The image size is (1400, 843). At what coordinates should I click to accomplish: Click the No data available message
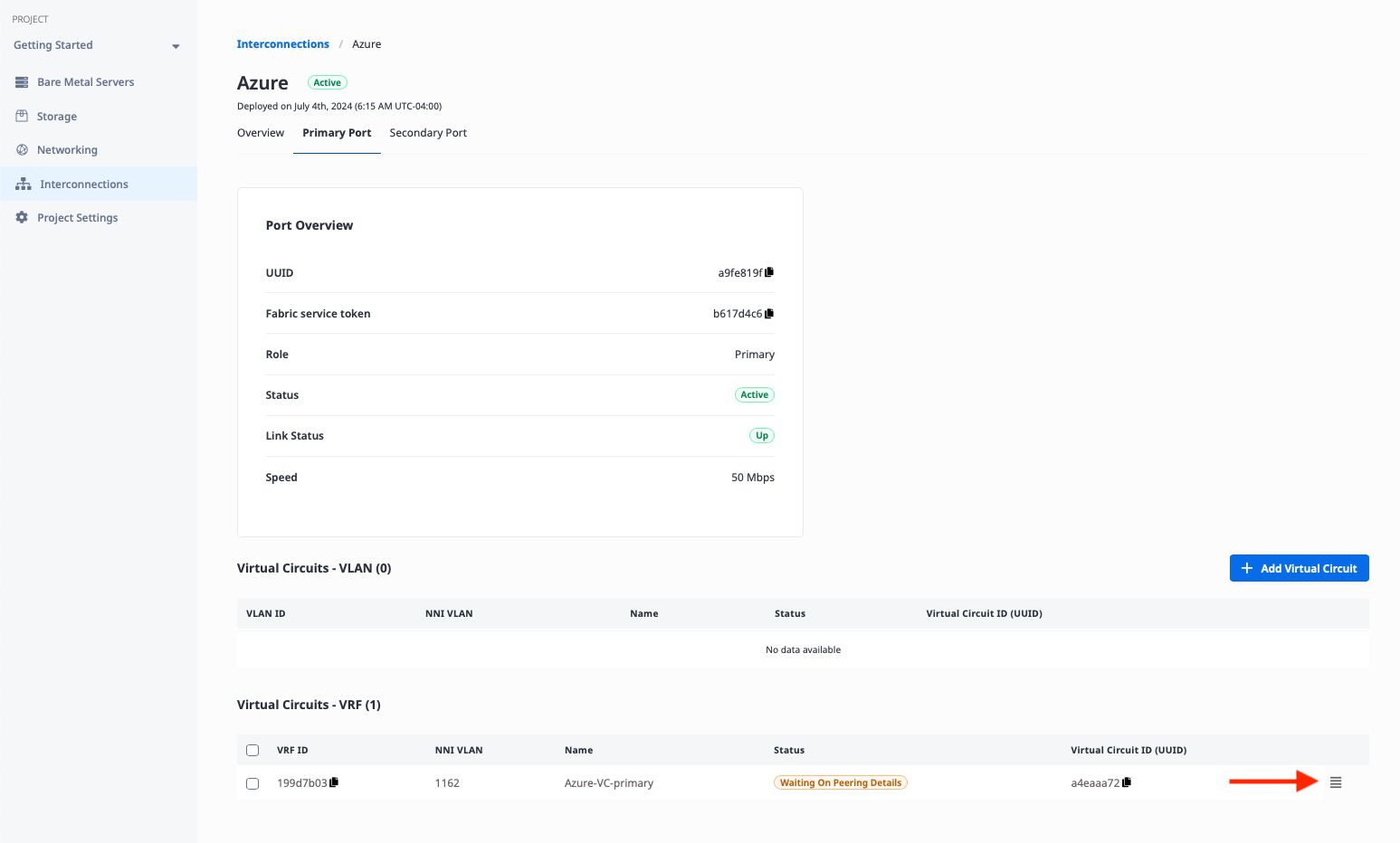click(x=804, y=649)
